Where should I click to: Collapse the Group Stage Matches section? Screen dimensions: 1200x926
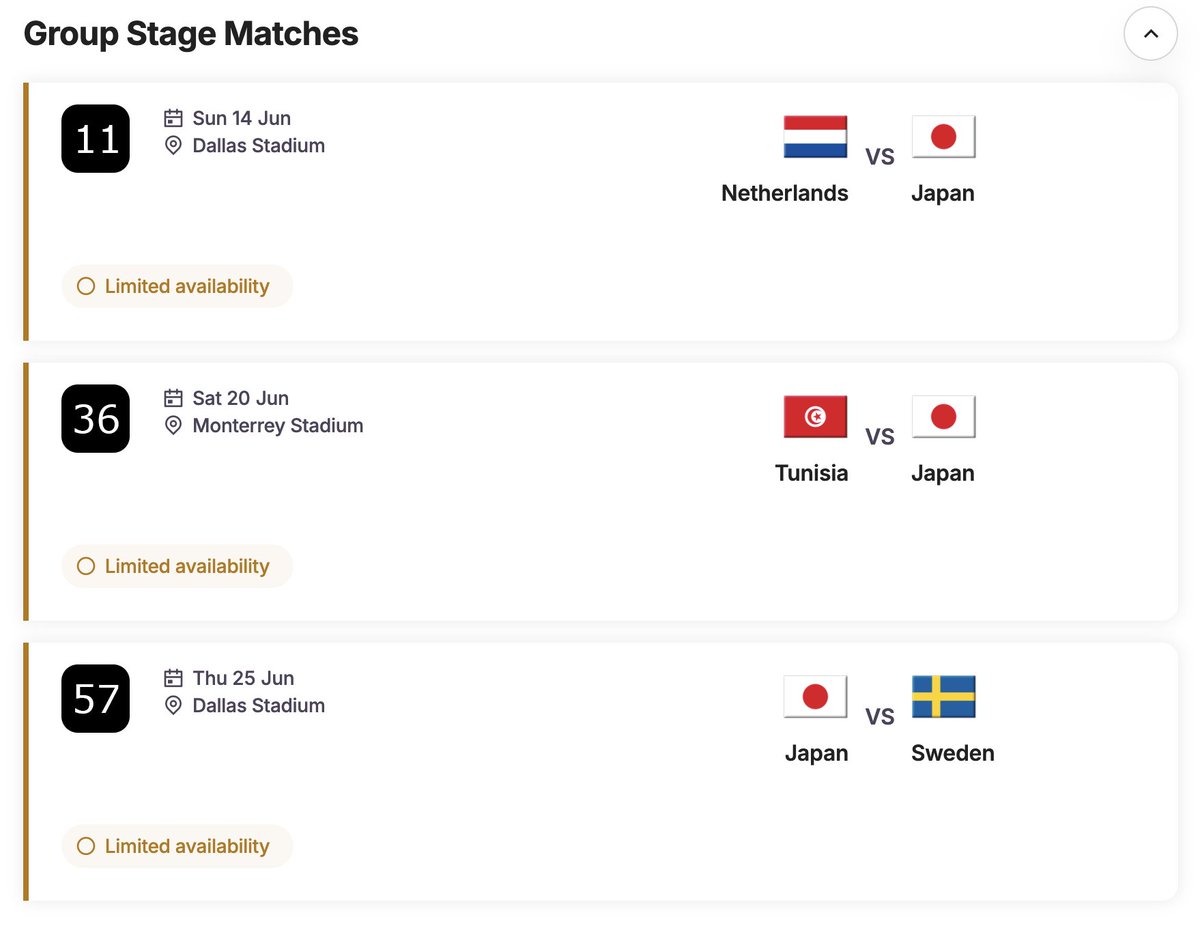pos(1150,34)
